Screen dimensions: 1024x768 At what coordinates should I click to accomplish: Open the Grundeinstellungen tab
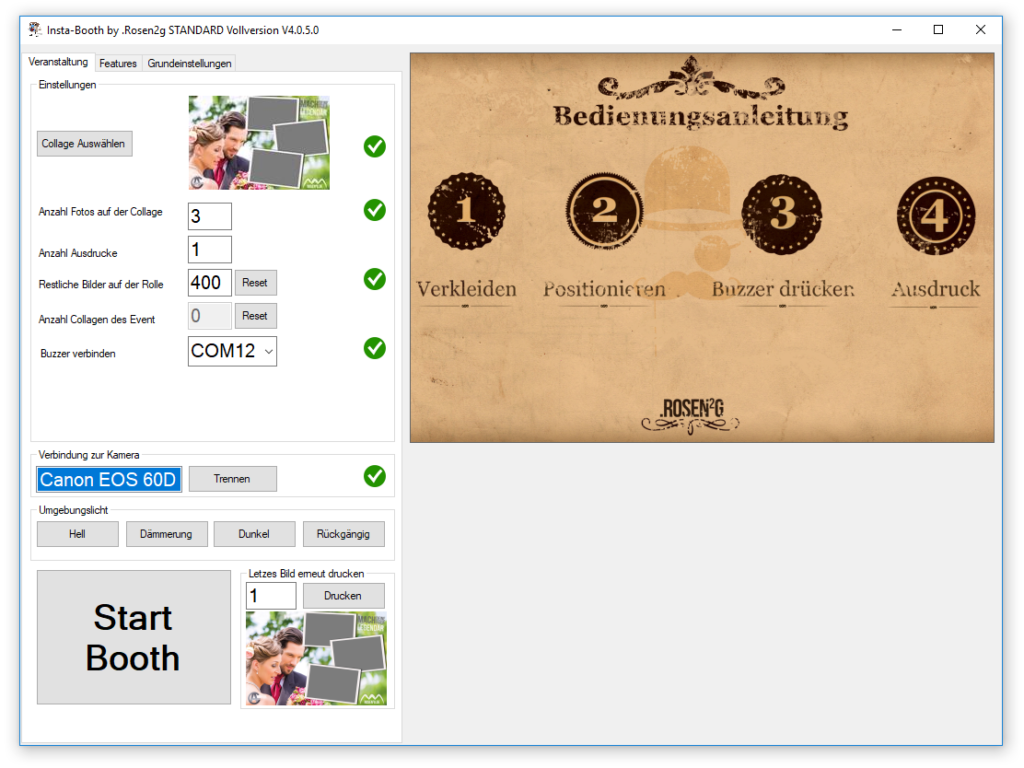190,63
